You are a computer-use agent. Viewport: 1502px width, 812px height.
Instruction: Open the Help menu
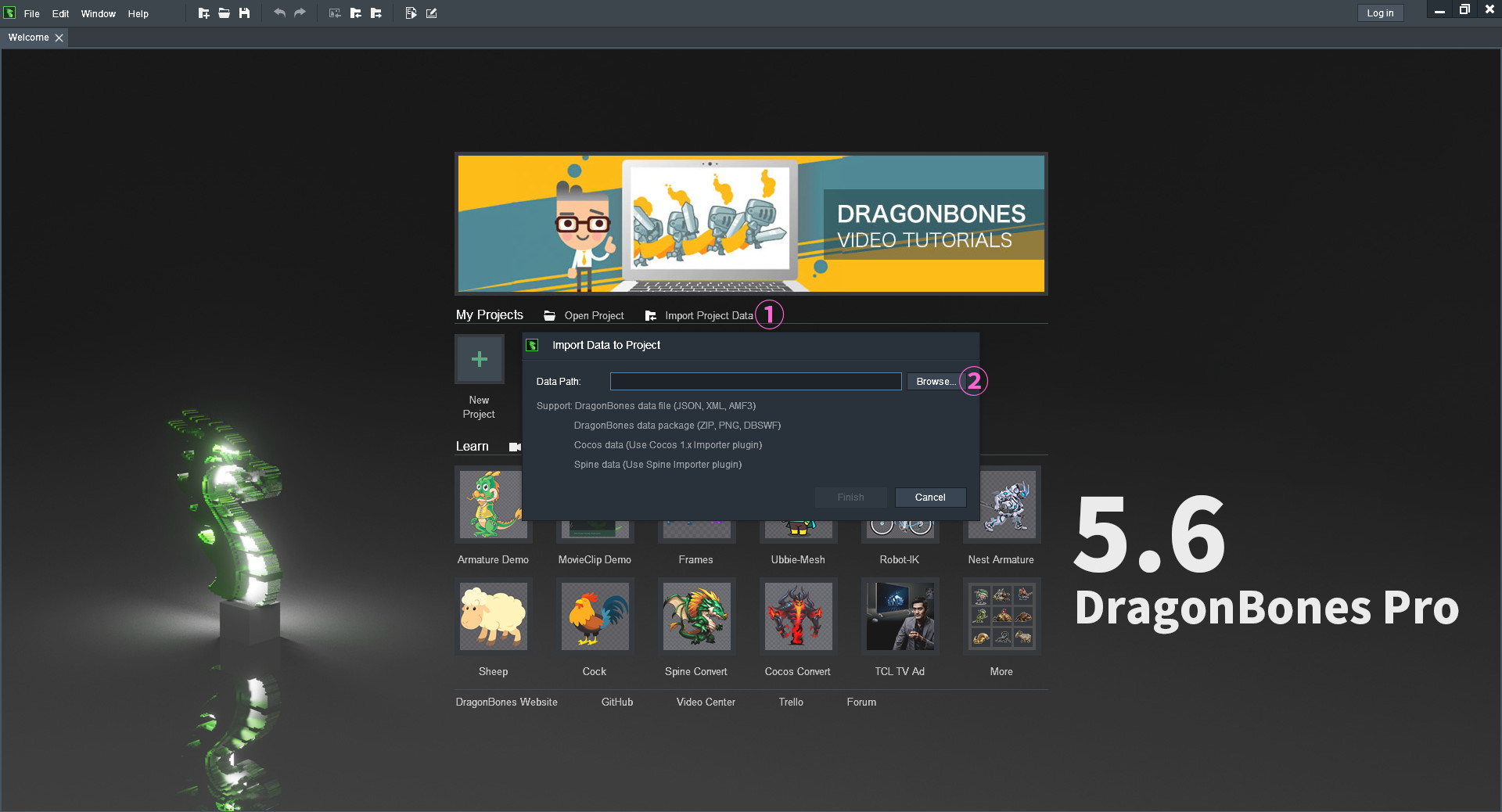(x=138, y=14)
